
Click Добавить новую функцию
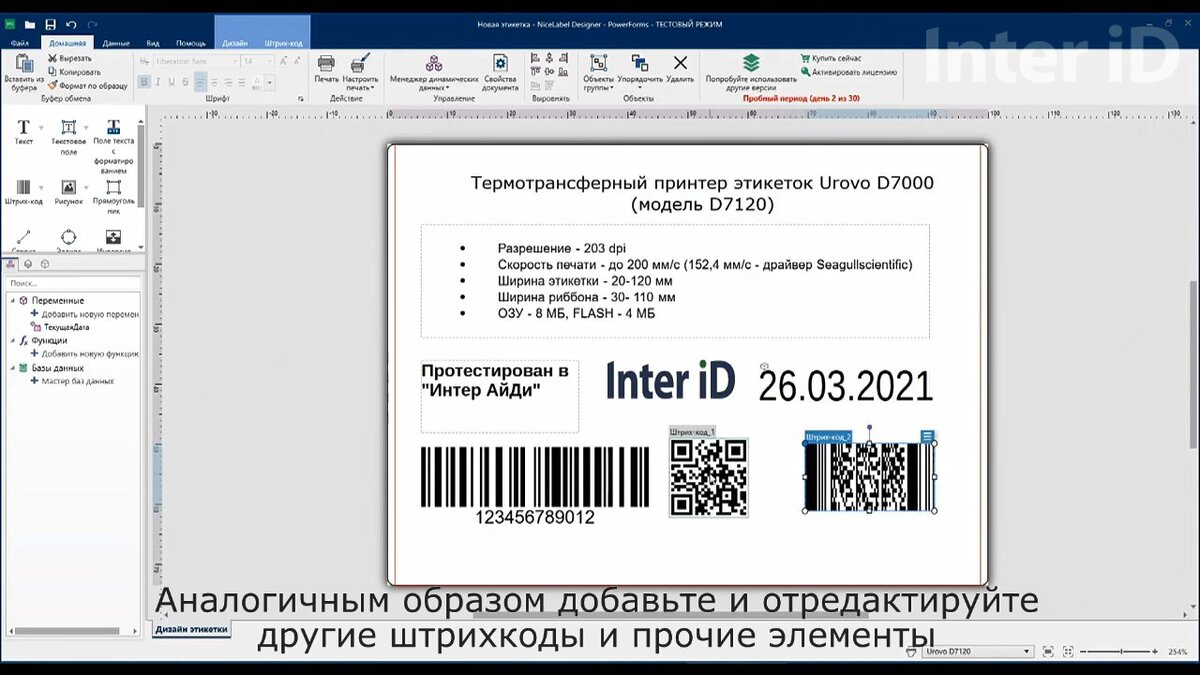(x=85, y=354)
